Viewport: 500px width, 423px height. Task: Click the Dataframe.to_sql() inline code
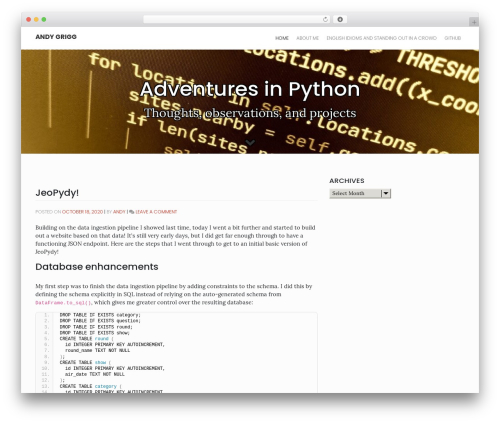63,303
